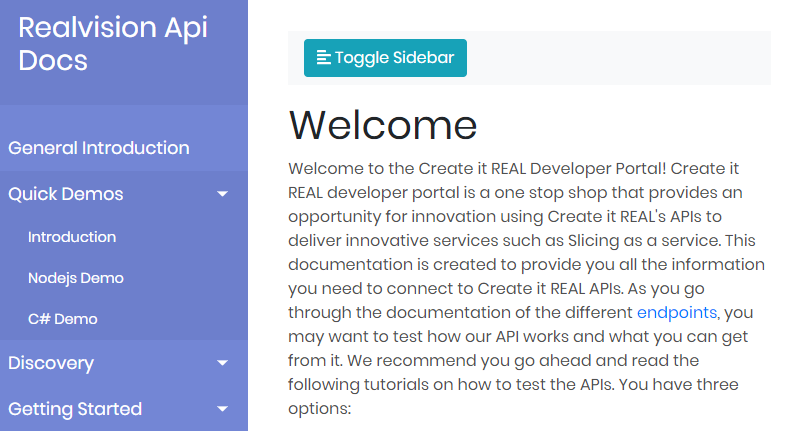
Task: Click the Toggle Sidebar button
Action: (385, 58)
